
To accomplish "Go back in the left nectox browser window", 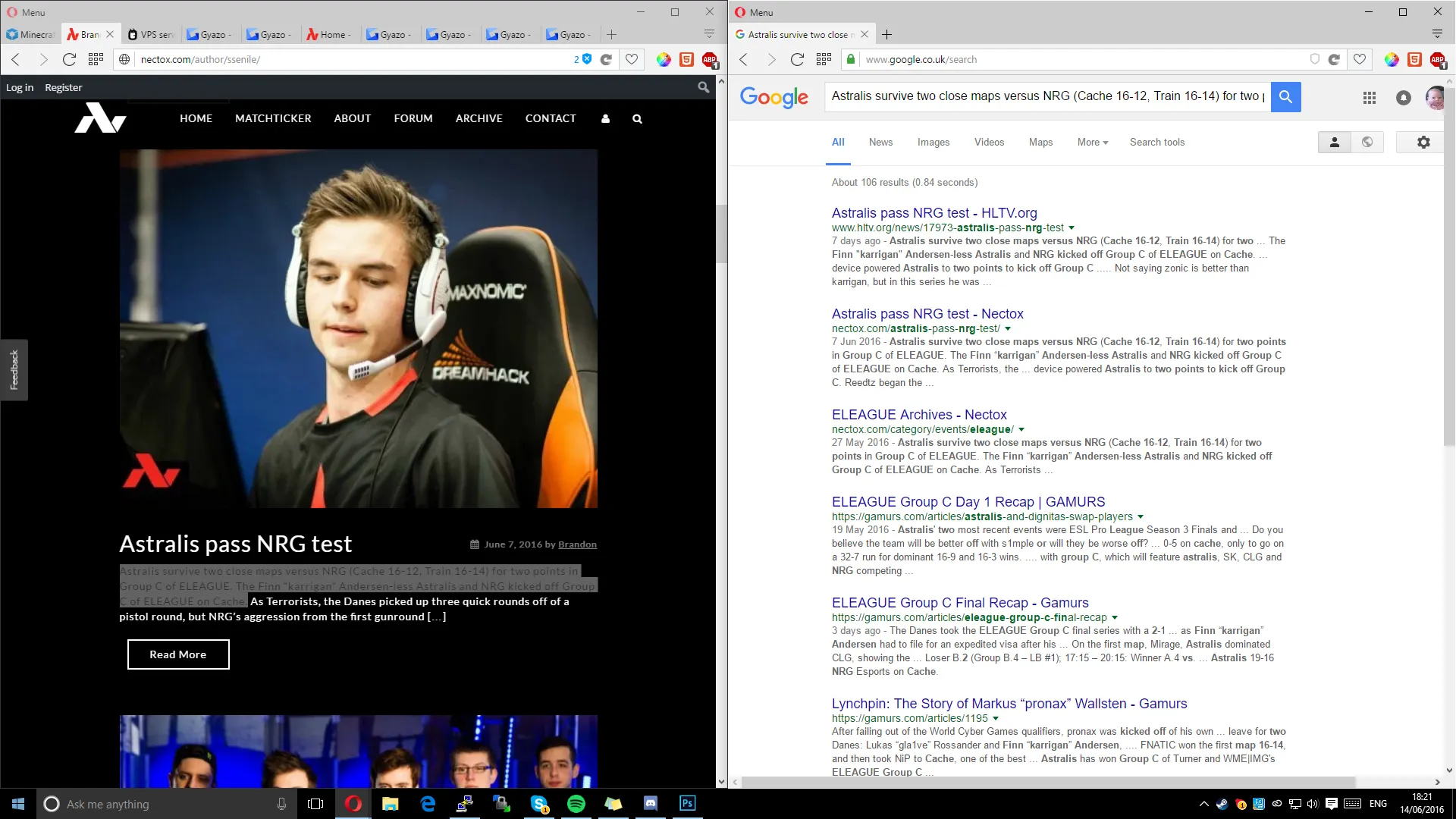I will [16, 59].
